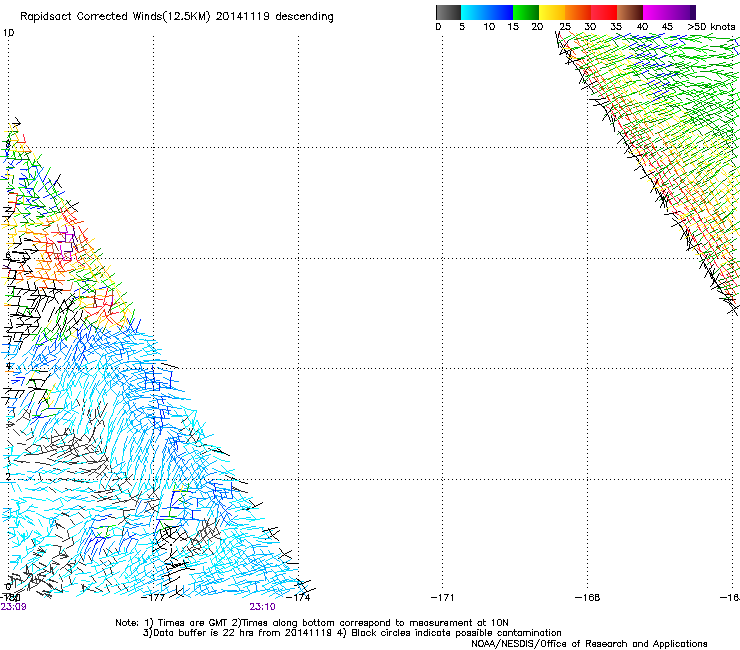740x650 pixels.
Task: Click the '23:09' purple time label
Action: (x=13, y=607)
